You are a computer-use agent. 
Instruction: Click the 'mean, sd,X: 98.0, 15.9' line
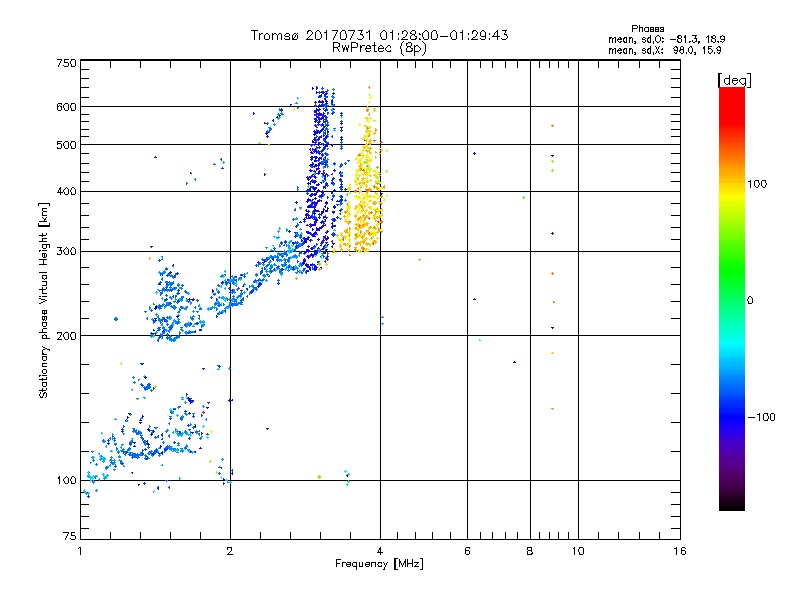[664, 50]
